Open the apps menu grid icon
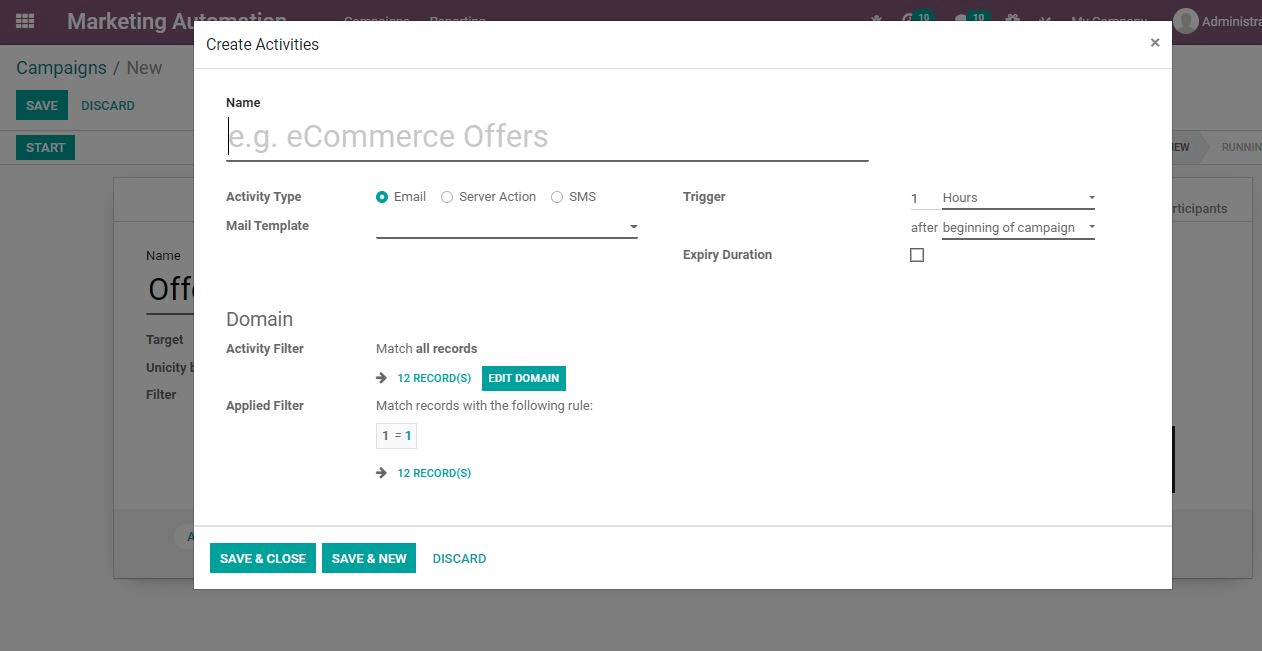This screenshot has height=651, width=1262. point(24,20)
